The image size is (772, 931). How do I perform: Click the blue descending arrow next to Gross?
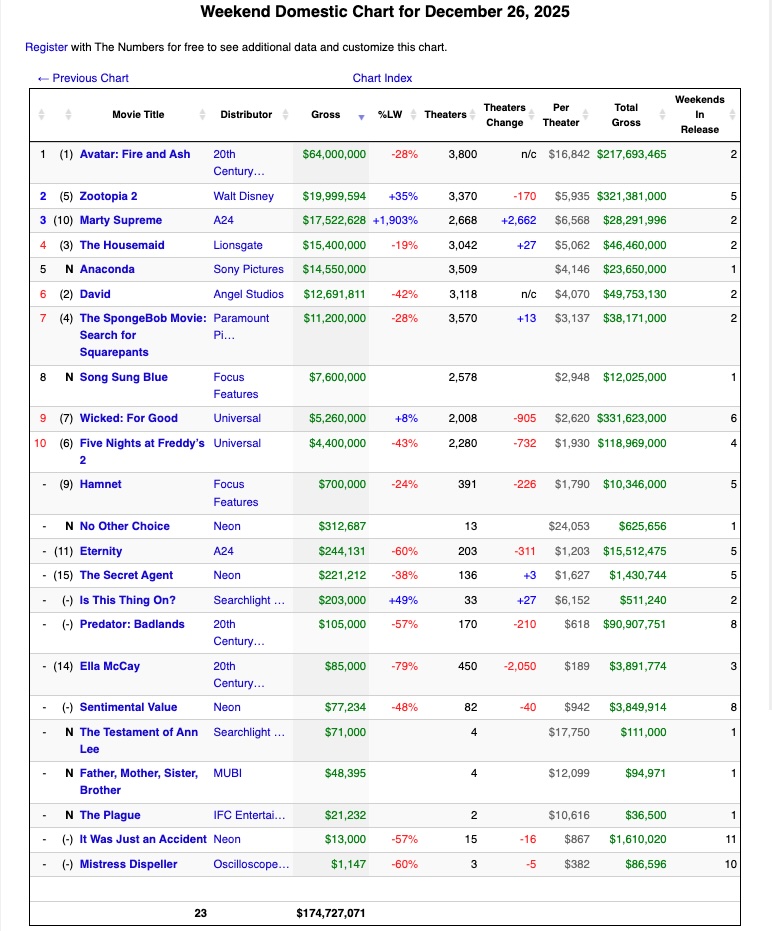point(361,118)
